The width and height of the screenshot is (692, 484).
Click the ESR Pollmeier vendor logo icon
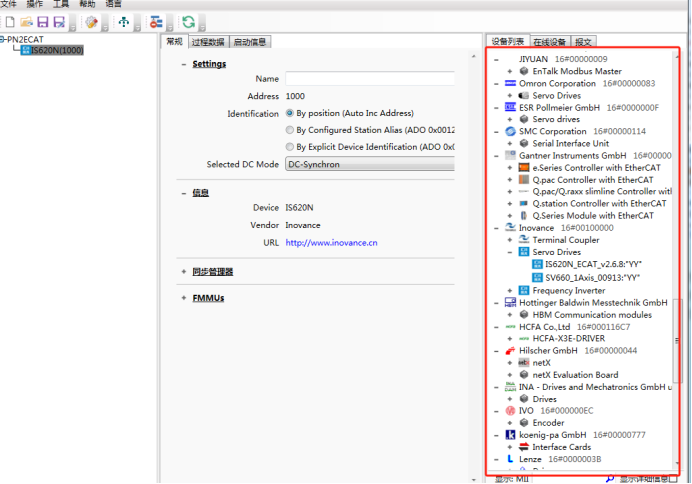510,107
